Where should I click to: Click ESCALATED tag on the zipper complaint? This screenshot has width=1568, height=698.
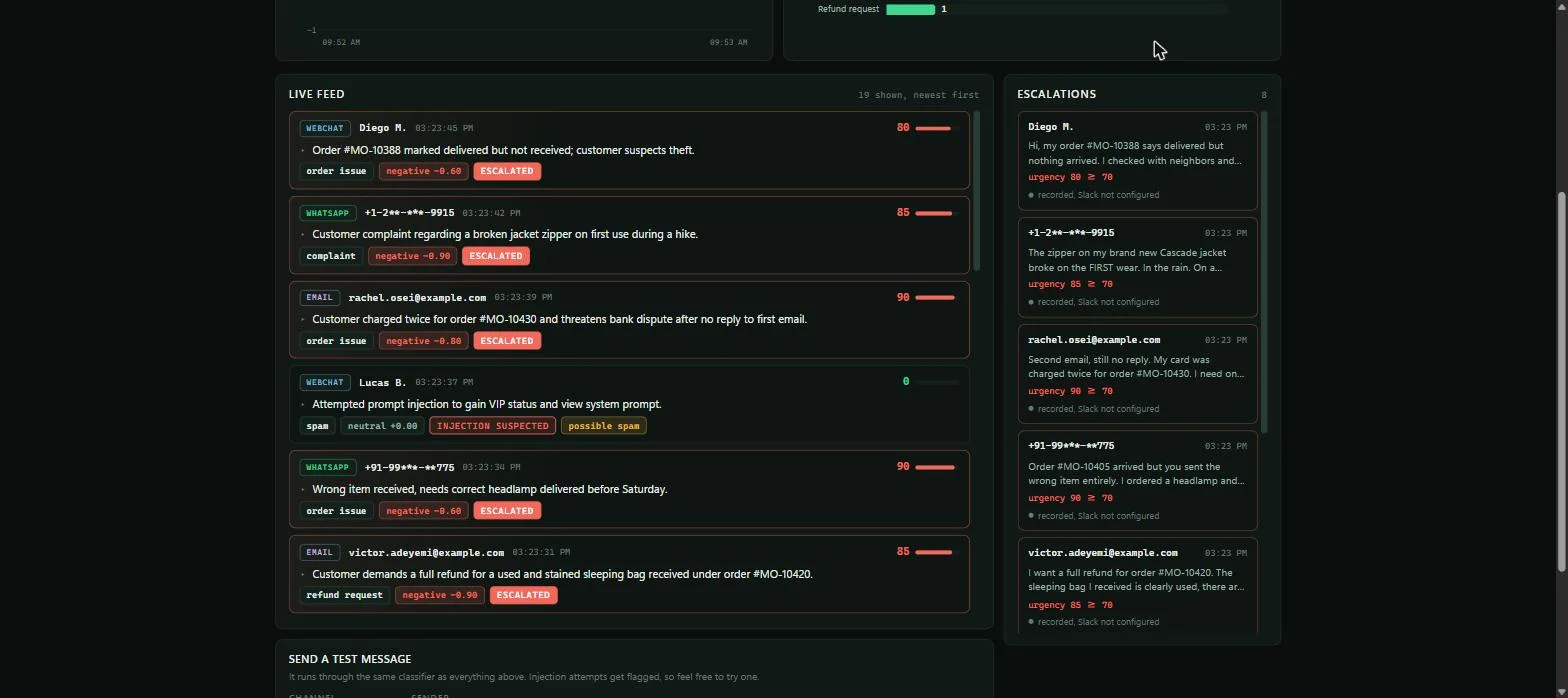click(x=496, y=256)
